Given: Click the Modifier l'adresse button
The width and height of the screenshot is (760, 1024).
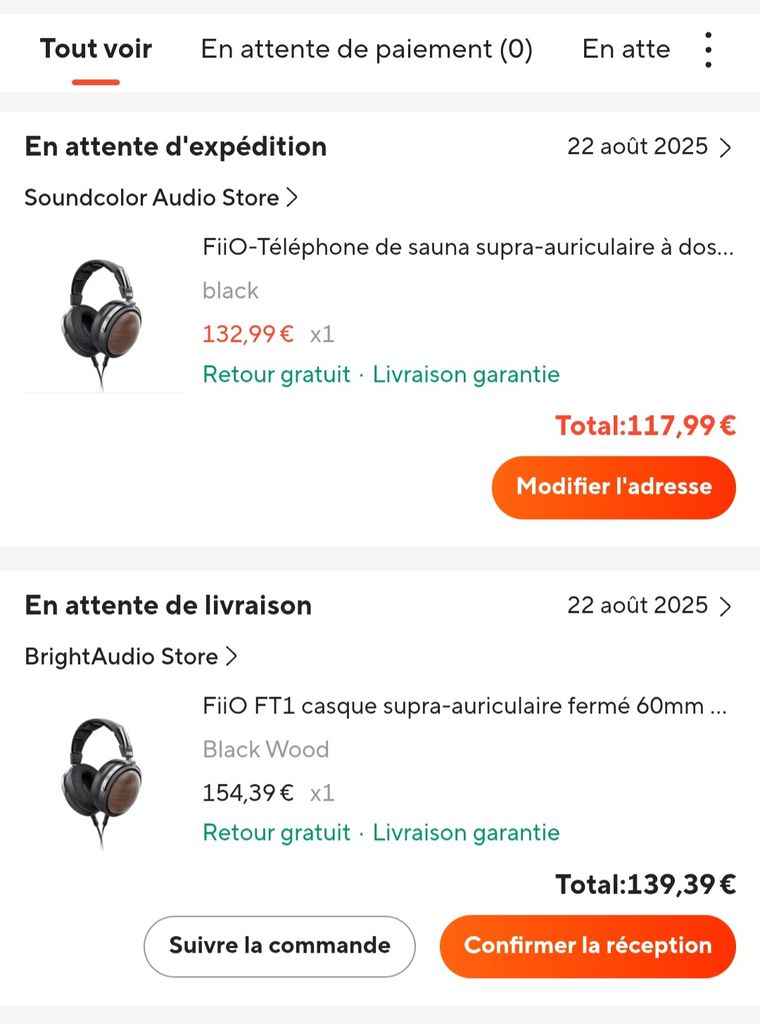Looking at the screenshot, I should 614,487.
